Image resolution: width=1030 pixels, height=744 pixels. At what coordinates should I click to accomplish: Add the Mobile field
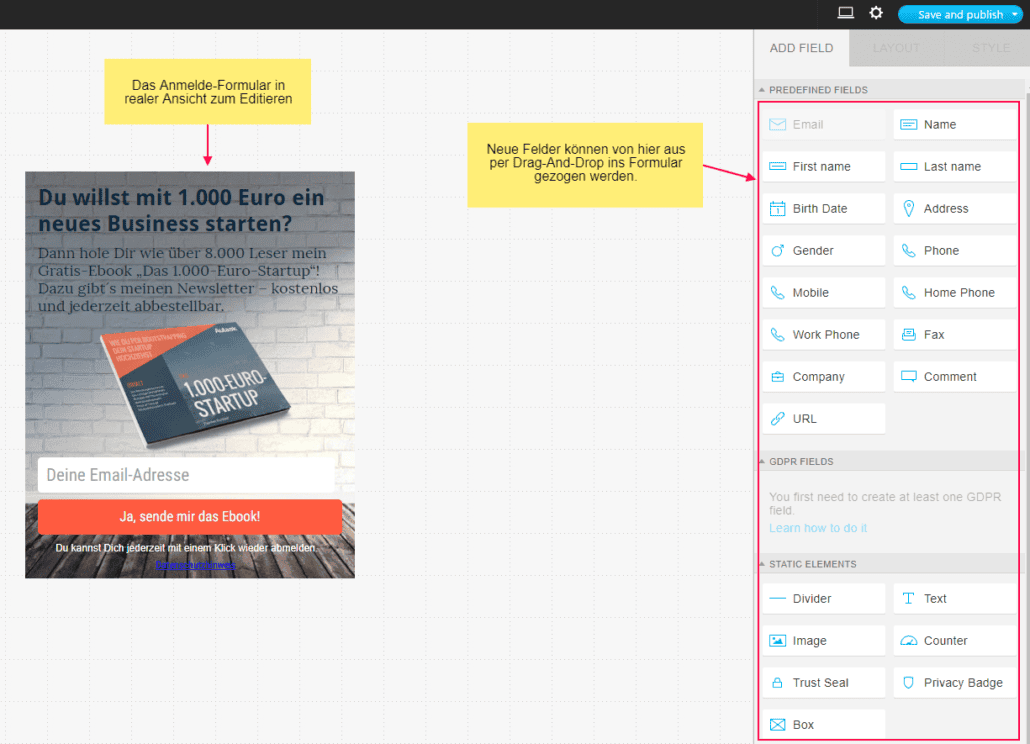point(824,293)
